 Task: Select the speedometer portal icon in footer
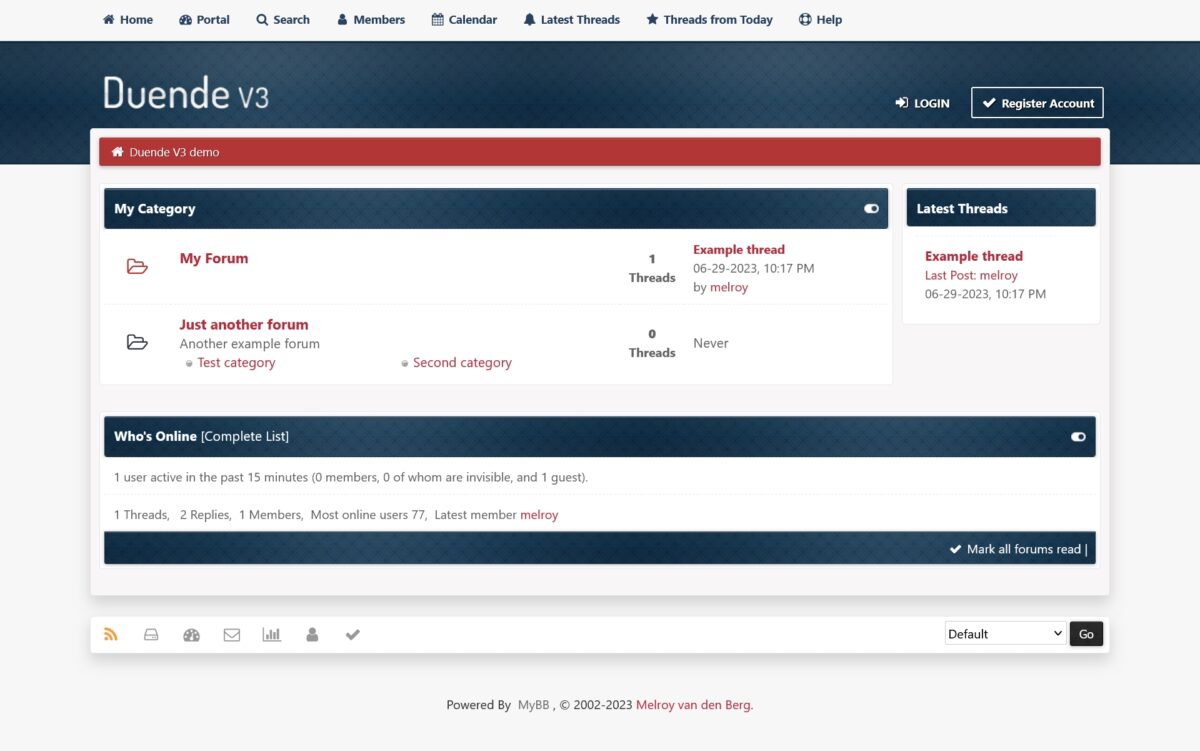point(191,633)
